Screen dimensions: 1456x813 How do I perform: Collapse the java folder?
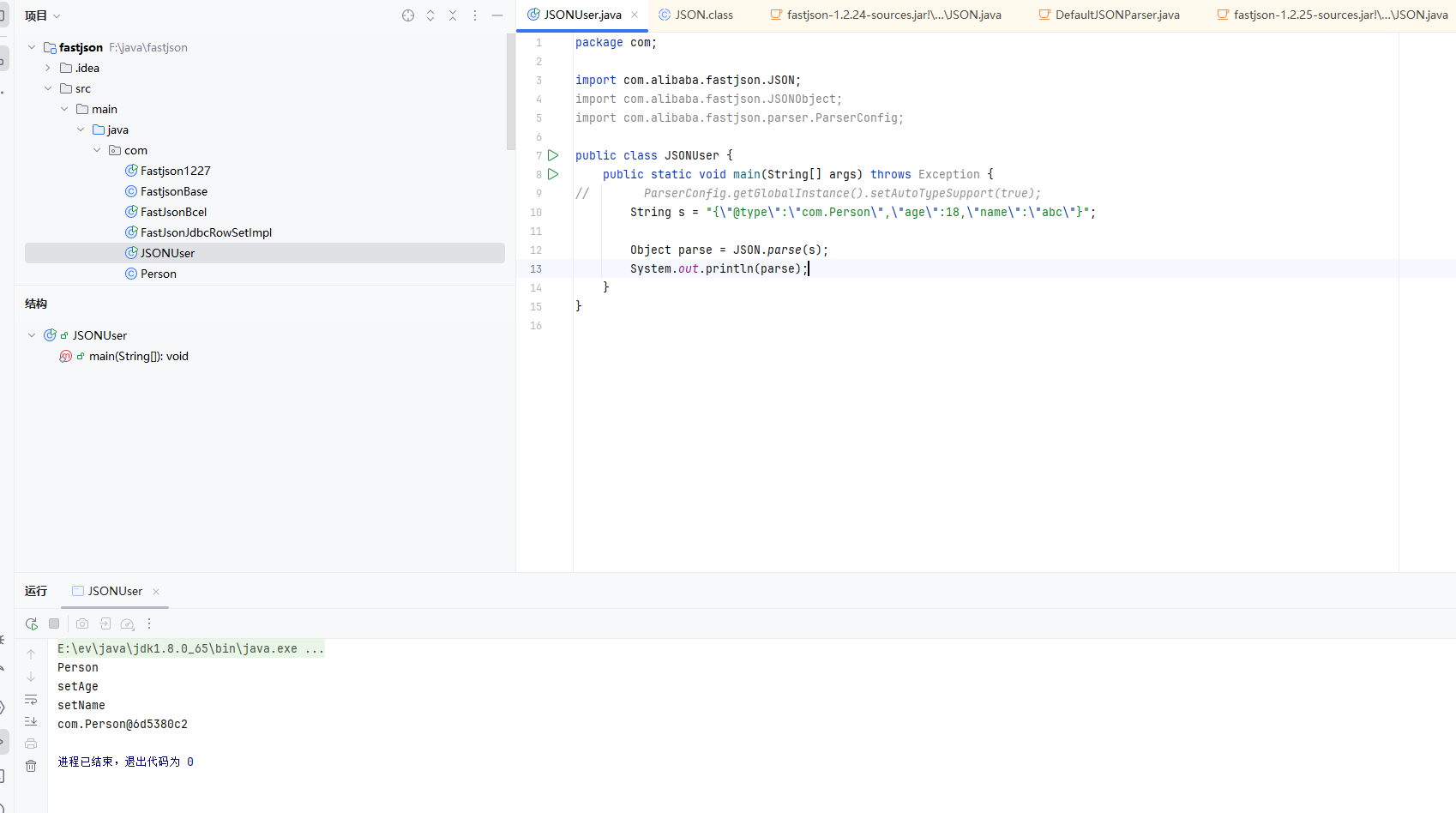tap(81, 129)
